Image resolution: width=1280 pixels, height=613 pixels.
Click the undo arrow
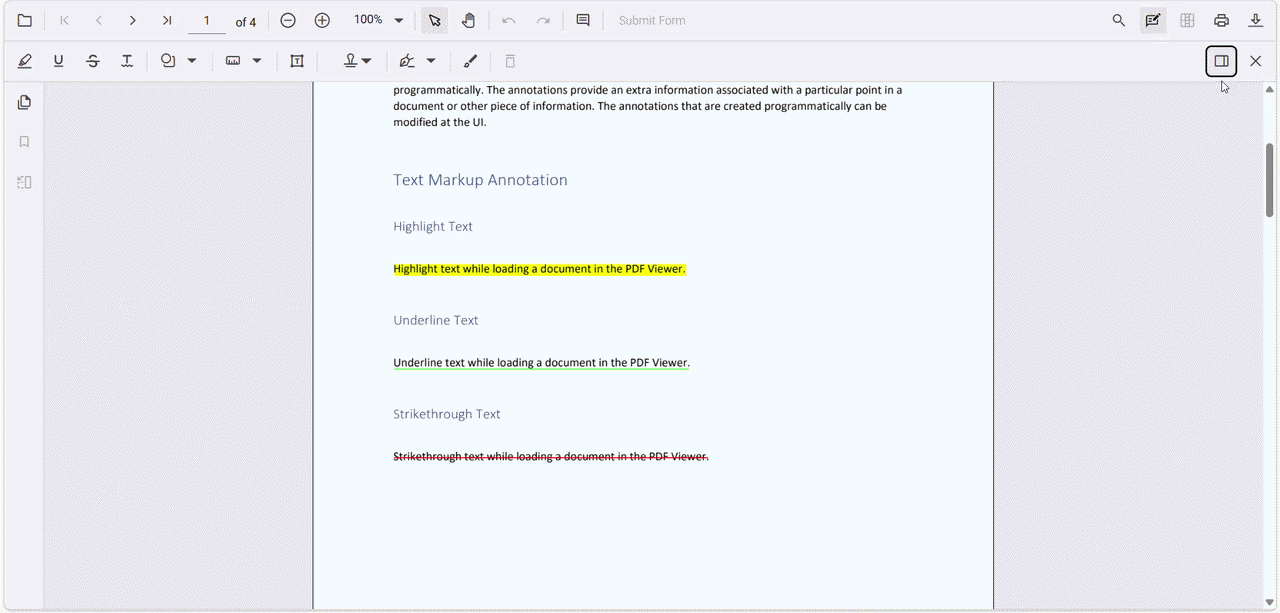point(509,20)
